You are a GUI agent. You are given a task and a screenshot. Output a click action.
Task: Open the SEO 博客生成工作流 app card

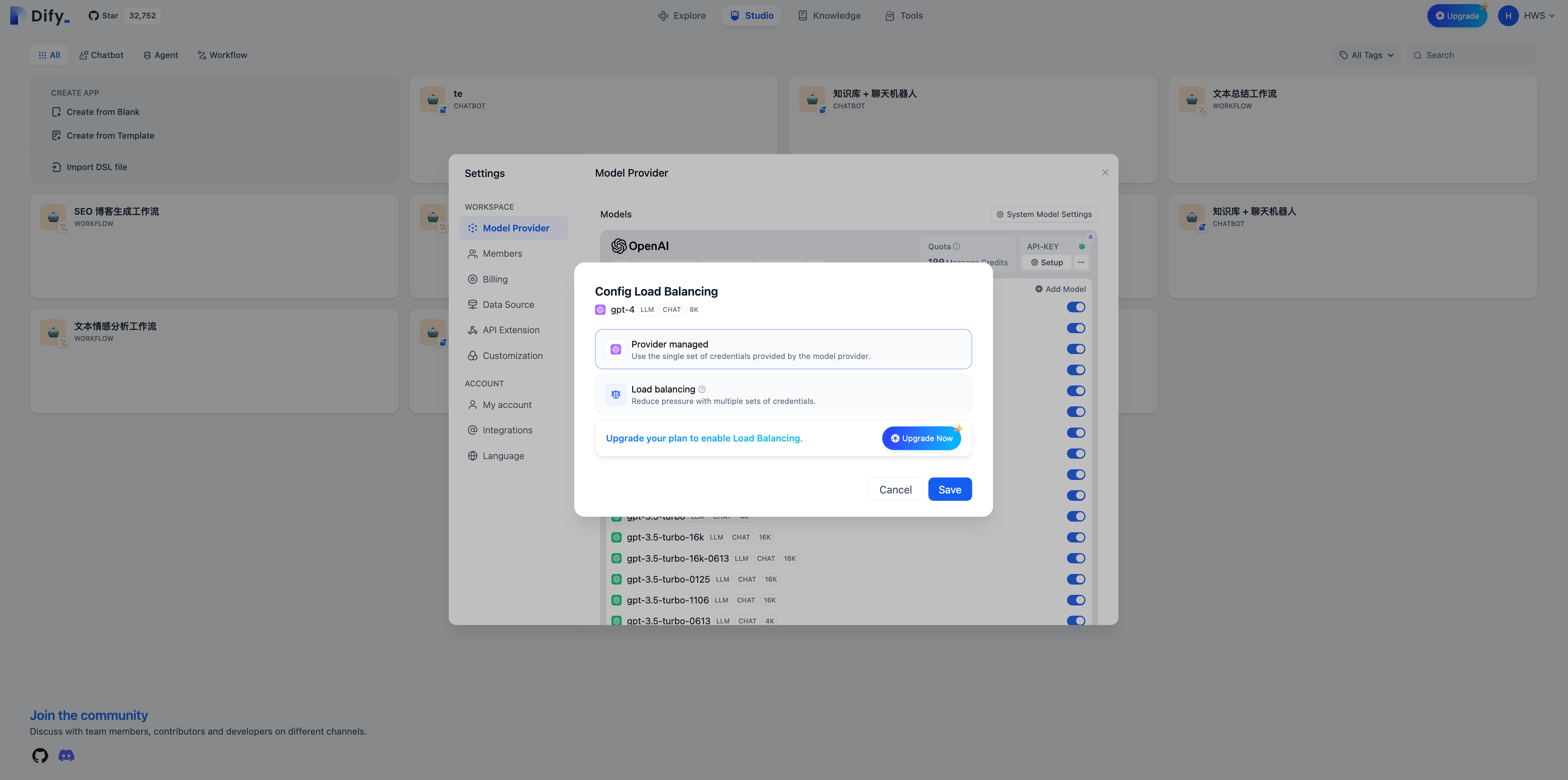214,247
